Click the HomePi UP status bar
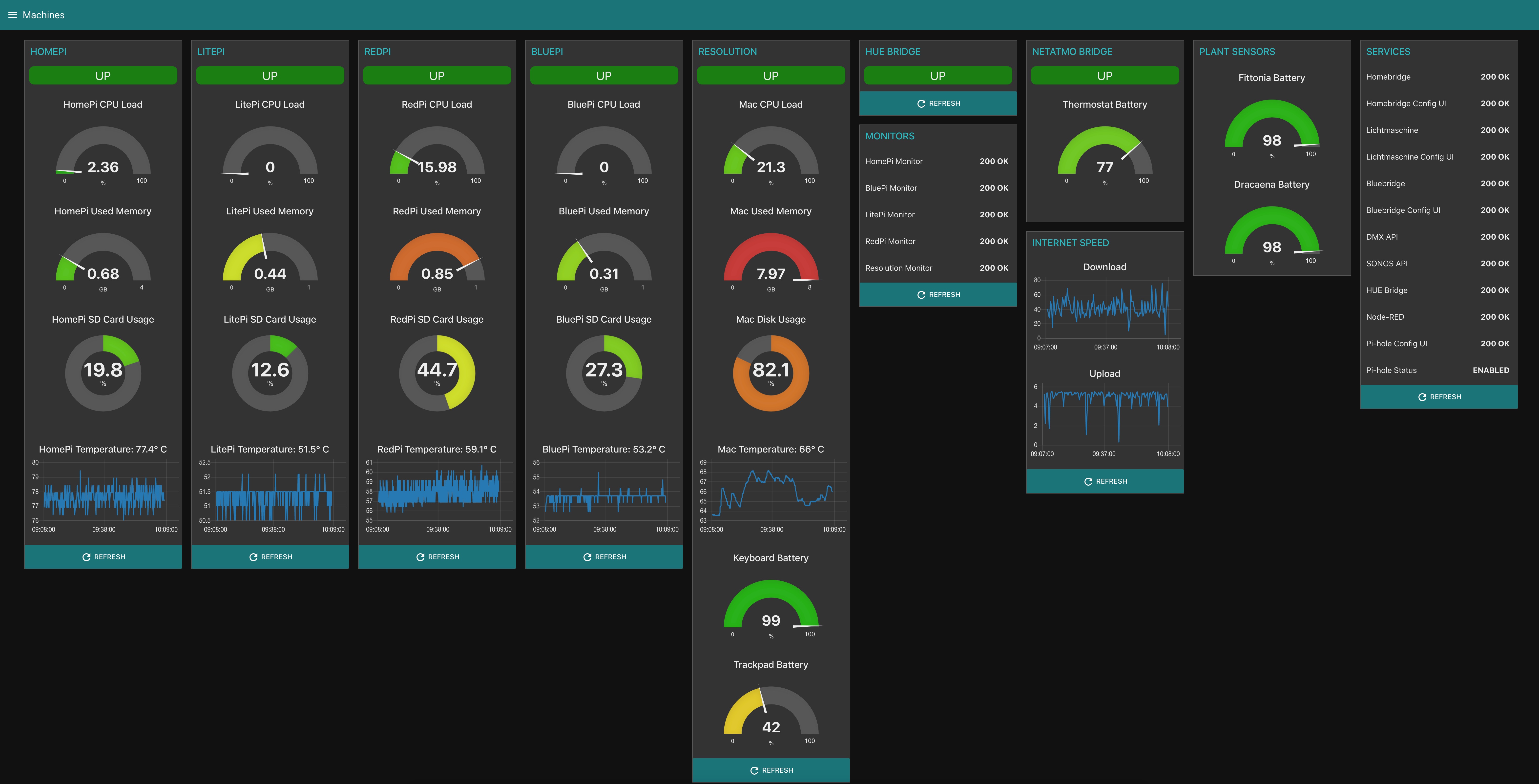The height and width of the screenshot is (784, 1539). point(103,76)
